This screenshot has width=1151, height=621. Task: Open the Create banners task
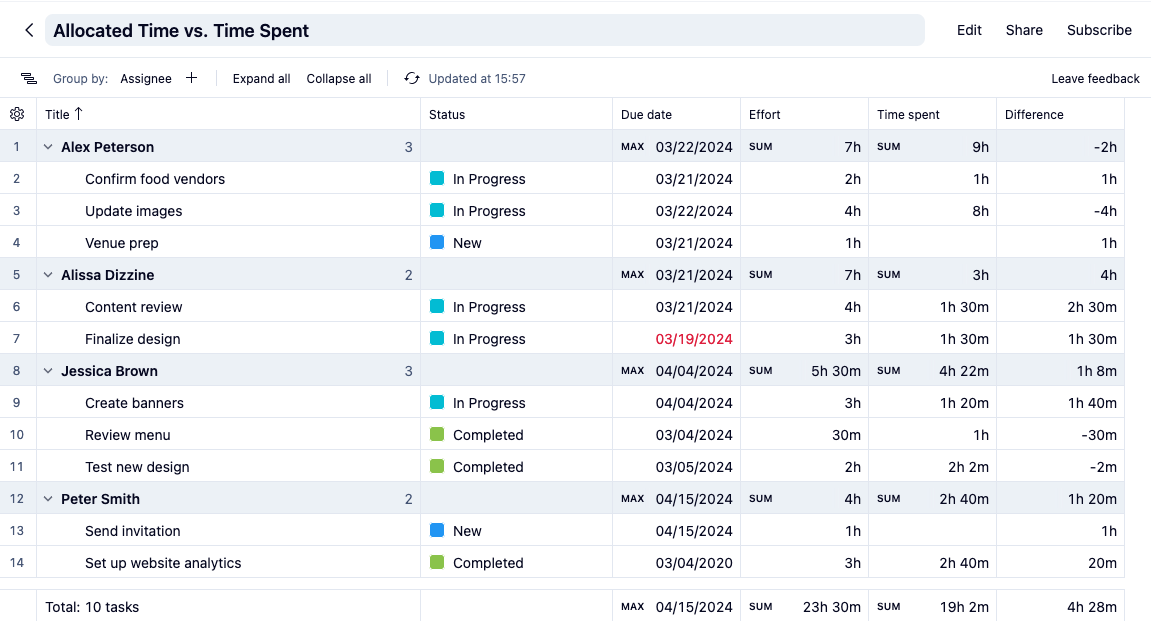pos(134,403)
